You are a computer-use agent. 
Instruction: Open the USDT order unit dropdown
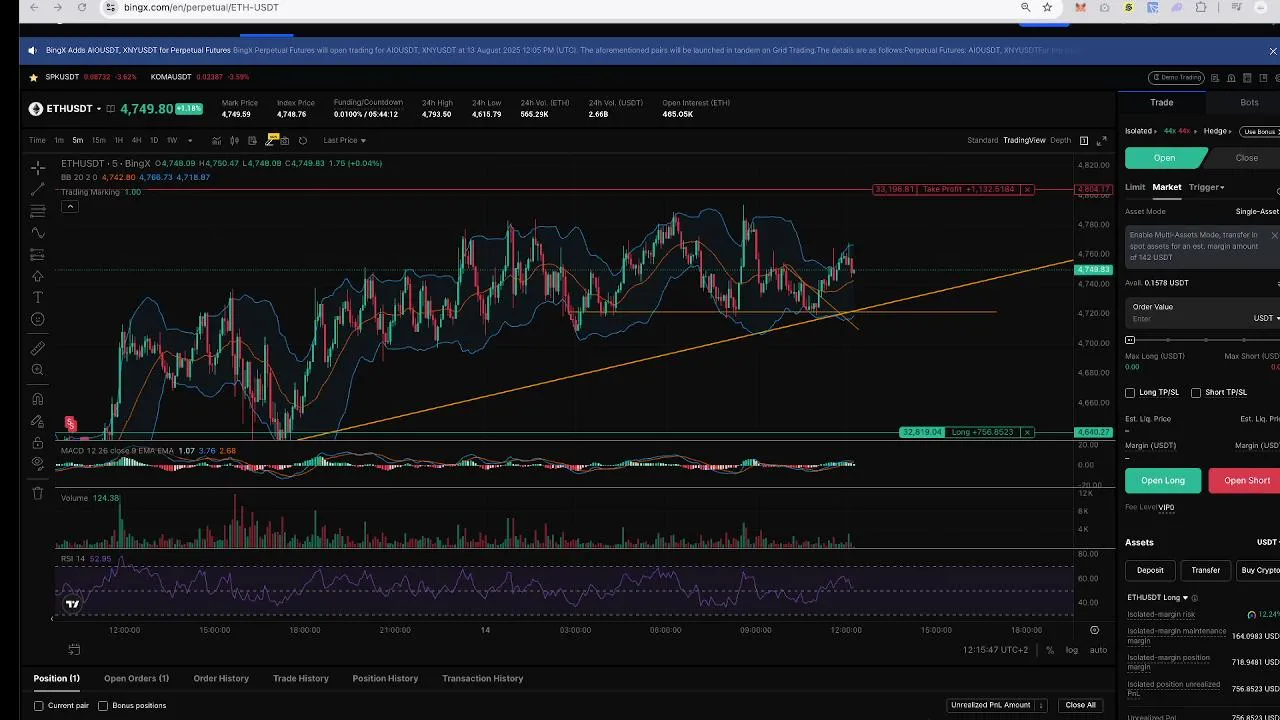point(1266,318)
